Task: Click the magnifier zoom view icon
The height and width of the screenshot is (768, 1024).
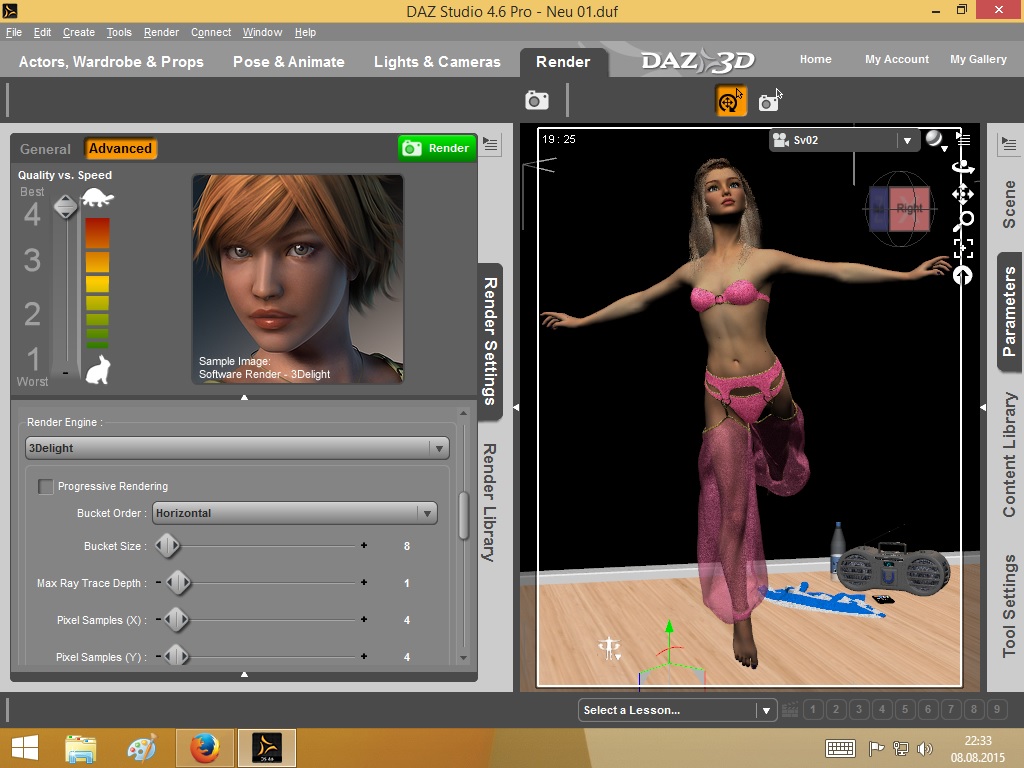Action: pos(963,220)
